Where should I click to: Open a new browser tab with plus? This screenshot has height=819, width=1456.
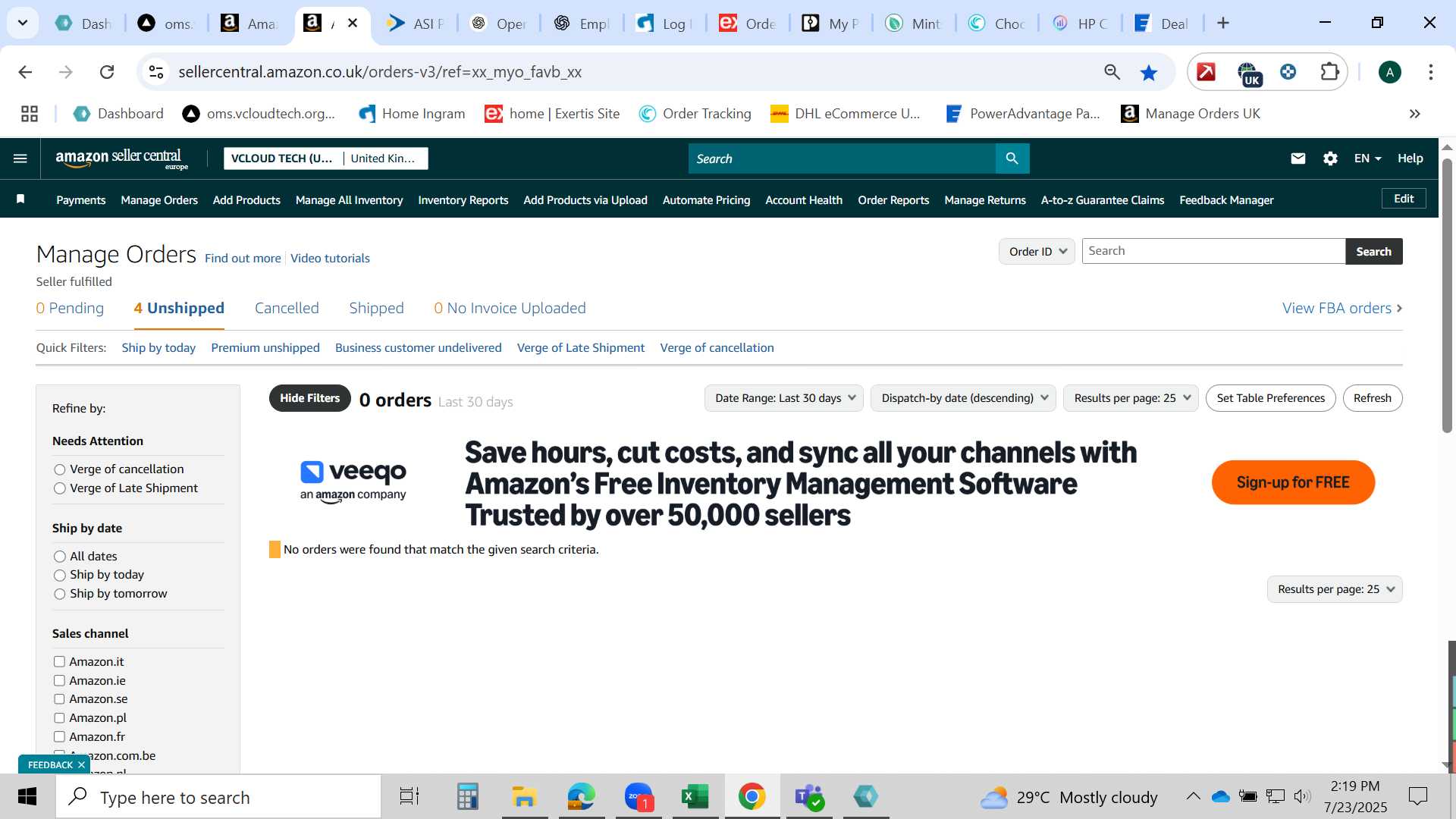coord(1222,24)
